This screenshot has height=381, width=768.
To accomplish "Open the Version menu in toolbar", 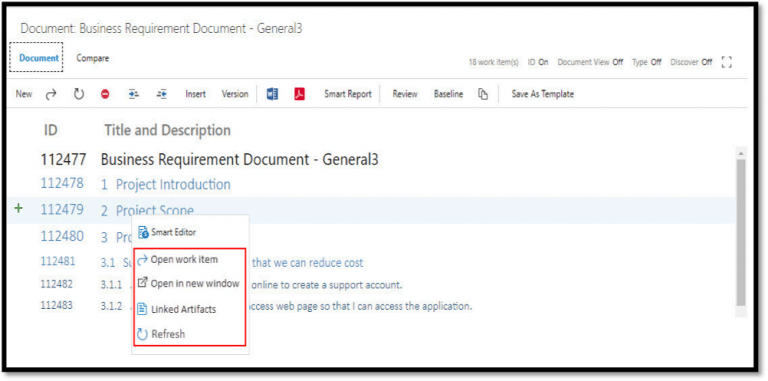I will tap(235, 94).
